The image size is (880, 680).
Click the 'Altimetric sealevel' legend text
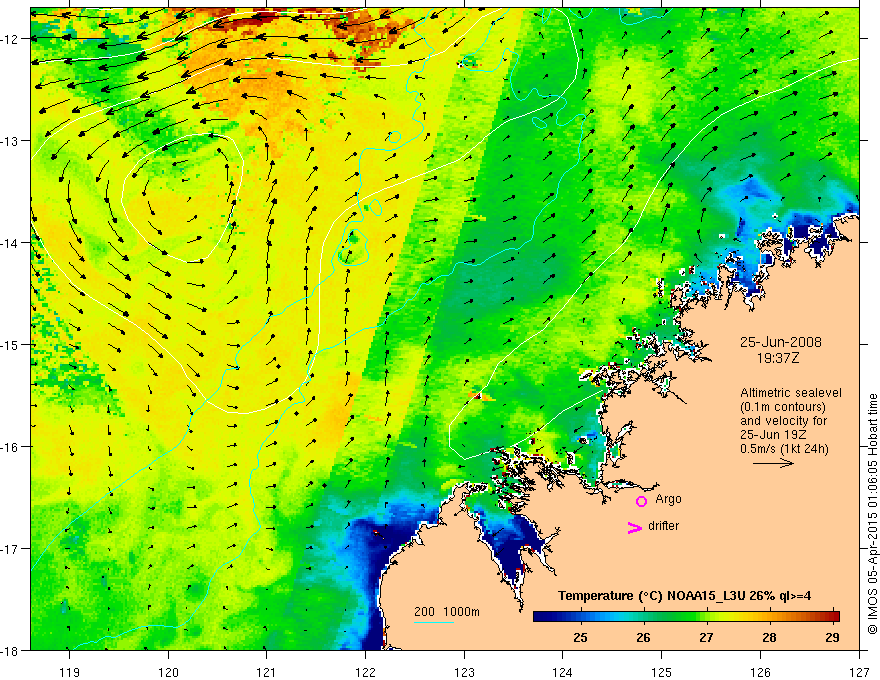pos(791,393)
